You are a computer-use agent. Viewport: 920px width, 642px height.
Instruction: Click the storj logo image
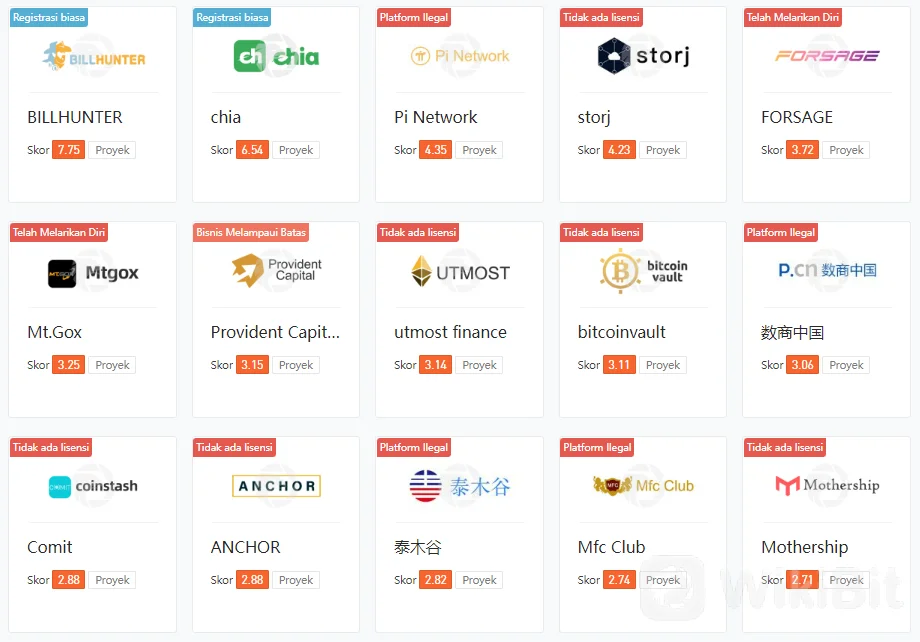(x=643, y=57)
